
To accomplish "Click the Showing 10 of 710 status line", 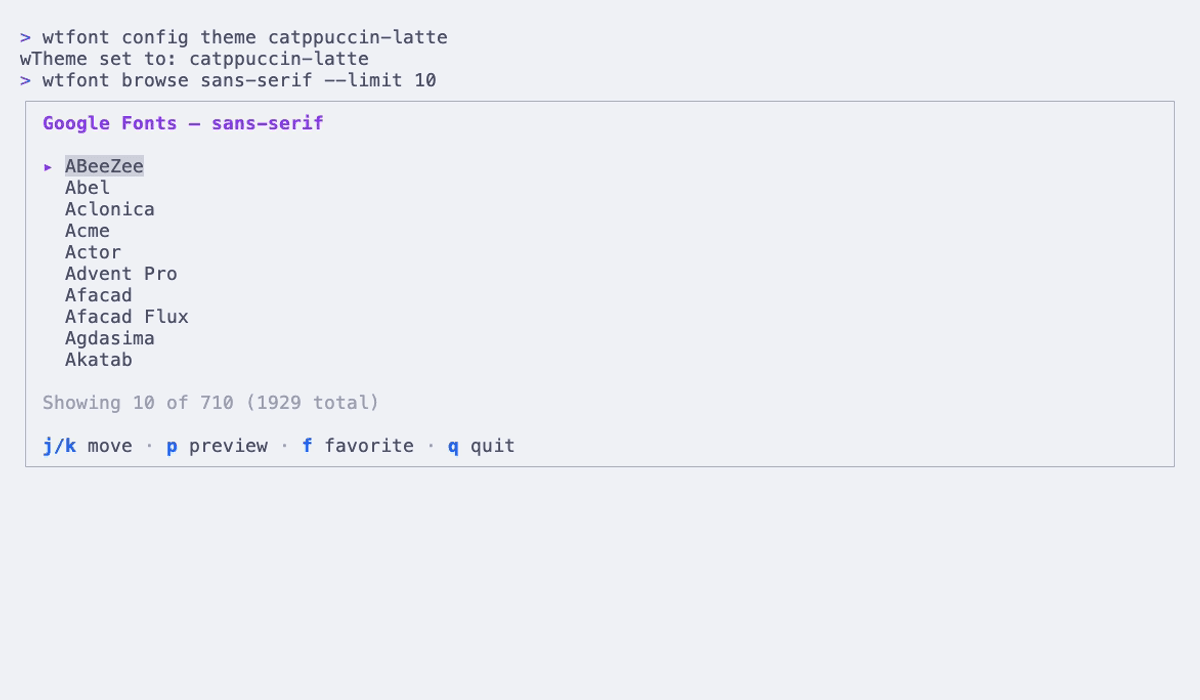I will [211, 403].
